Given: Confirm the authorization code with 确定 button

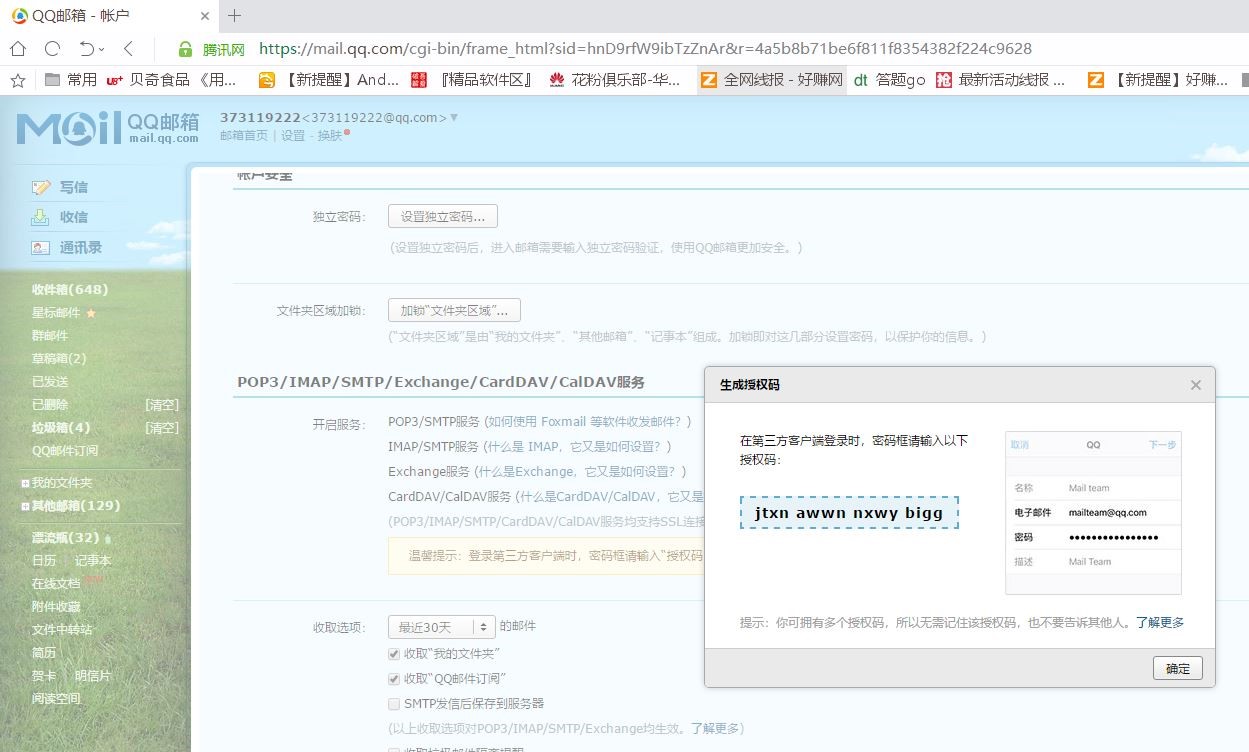Looking at the screenshot, I should [1177, 668].
